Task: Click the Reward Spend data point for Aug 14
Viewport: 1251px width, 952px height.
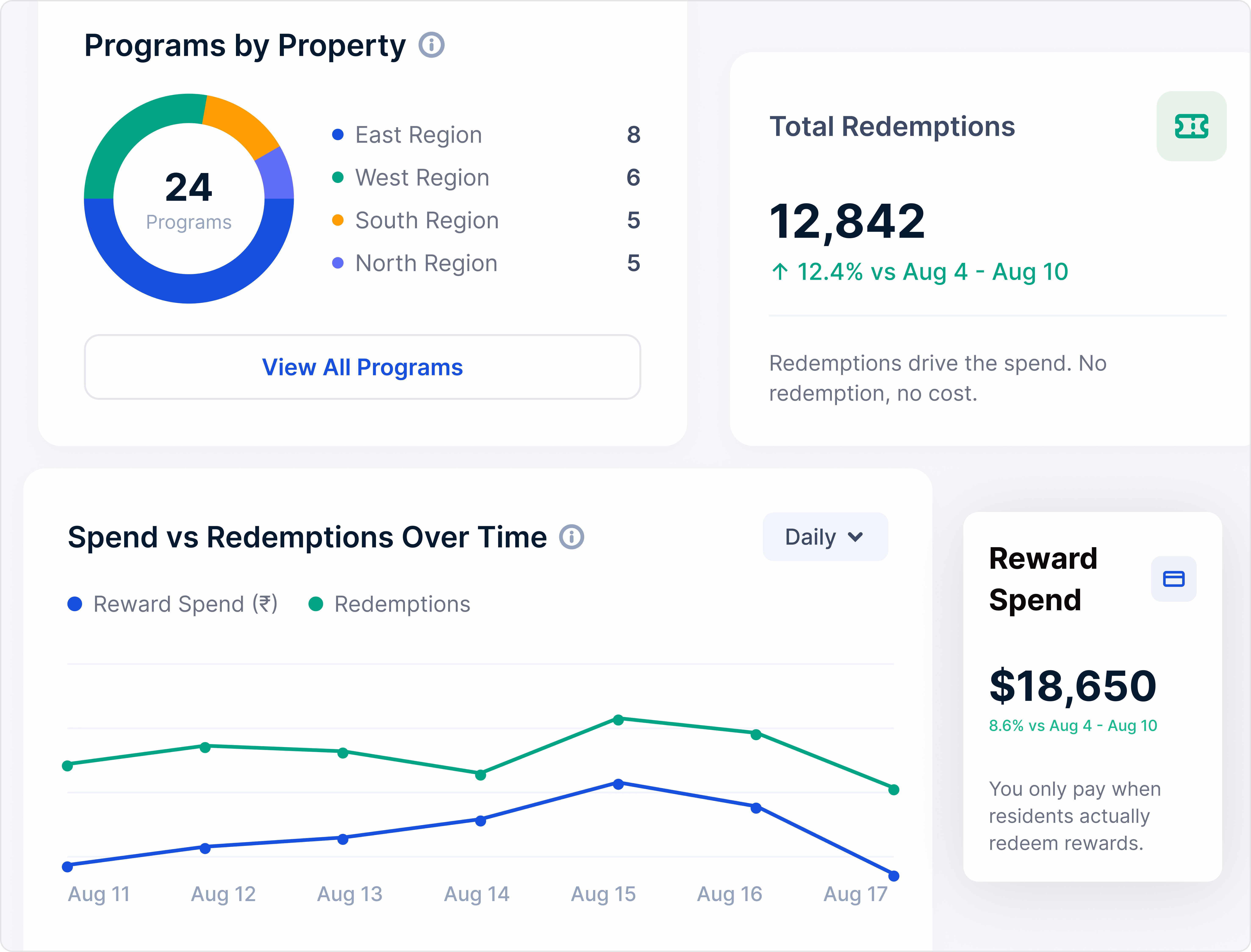Action: (x=481, y=821)
